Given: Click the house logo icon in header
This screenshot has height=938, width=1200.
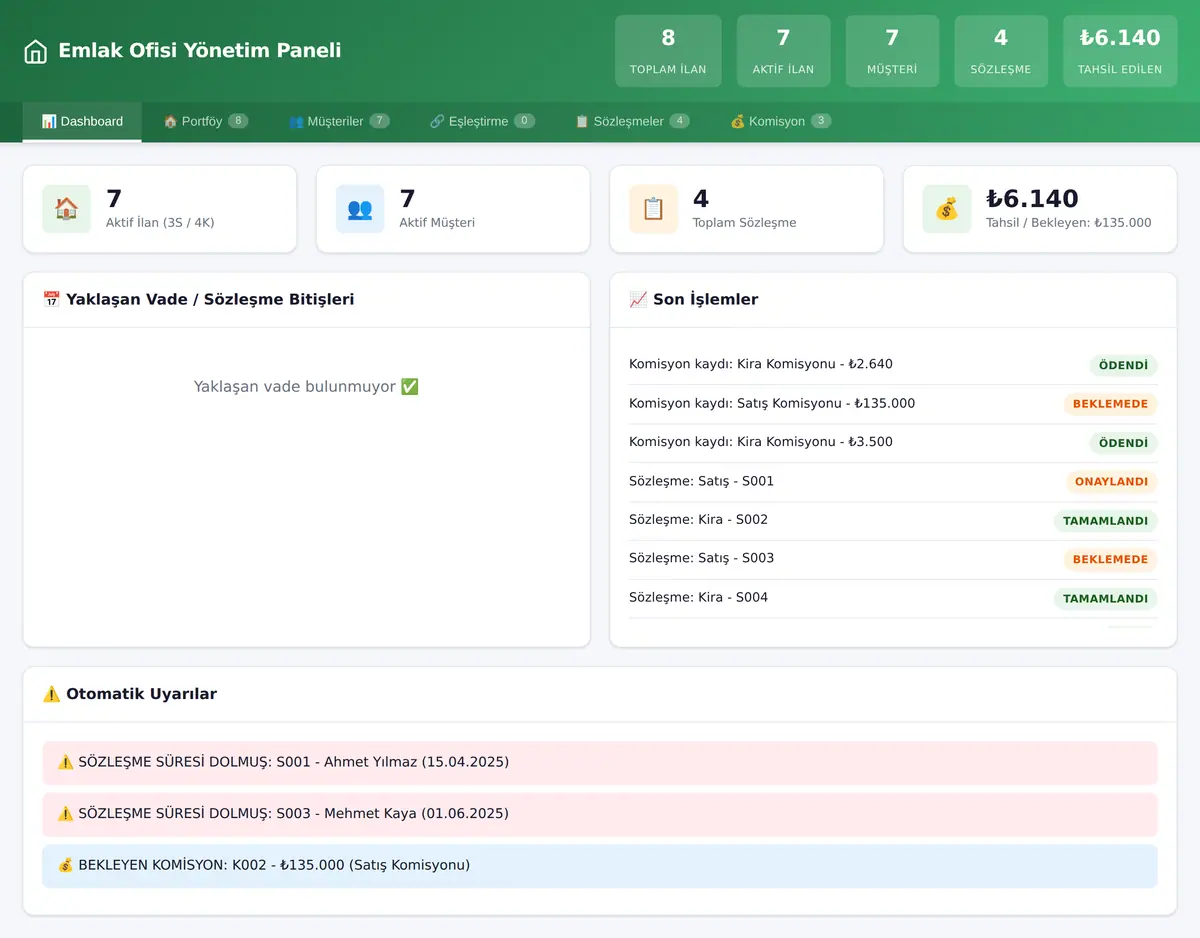Looking at the screenshot, I should [36, 51].
